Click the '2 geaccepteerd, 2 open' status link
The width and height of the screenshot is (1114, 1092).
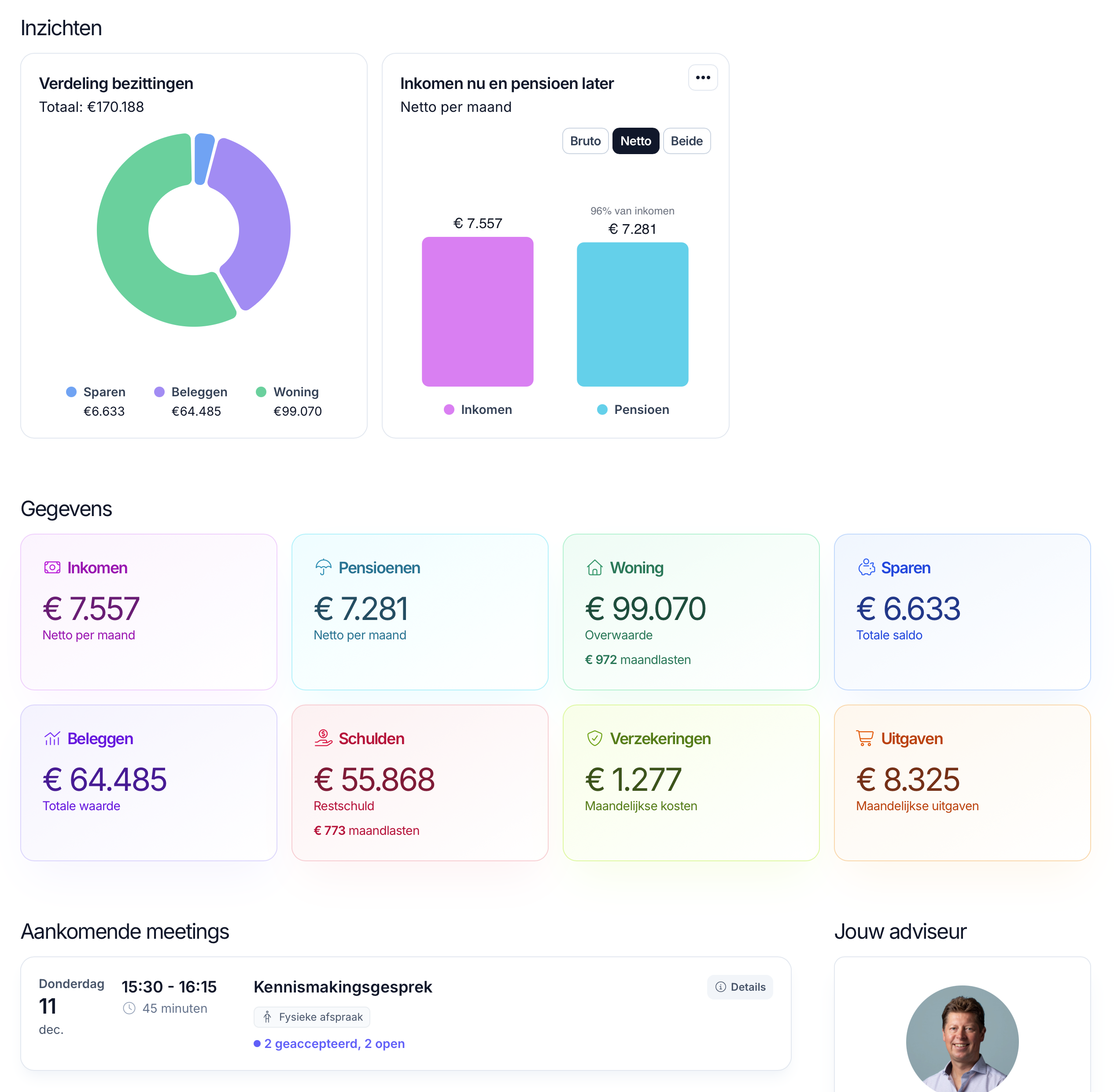[334, 1043]
